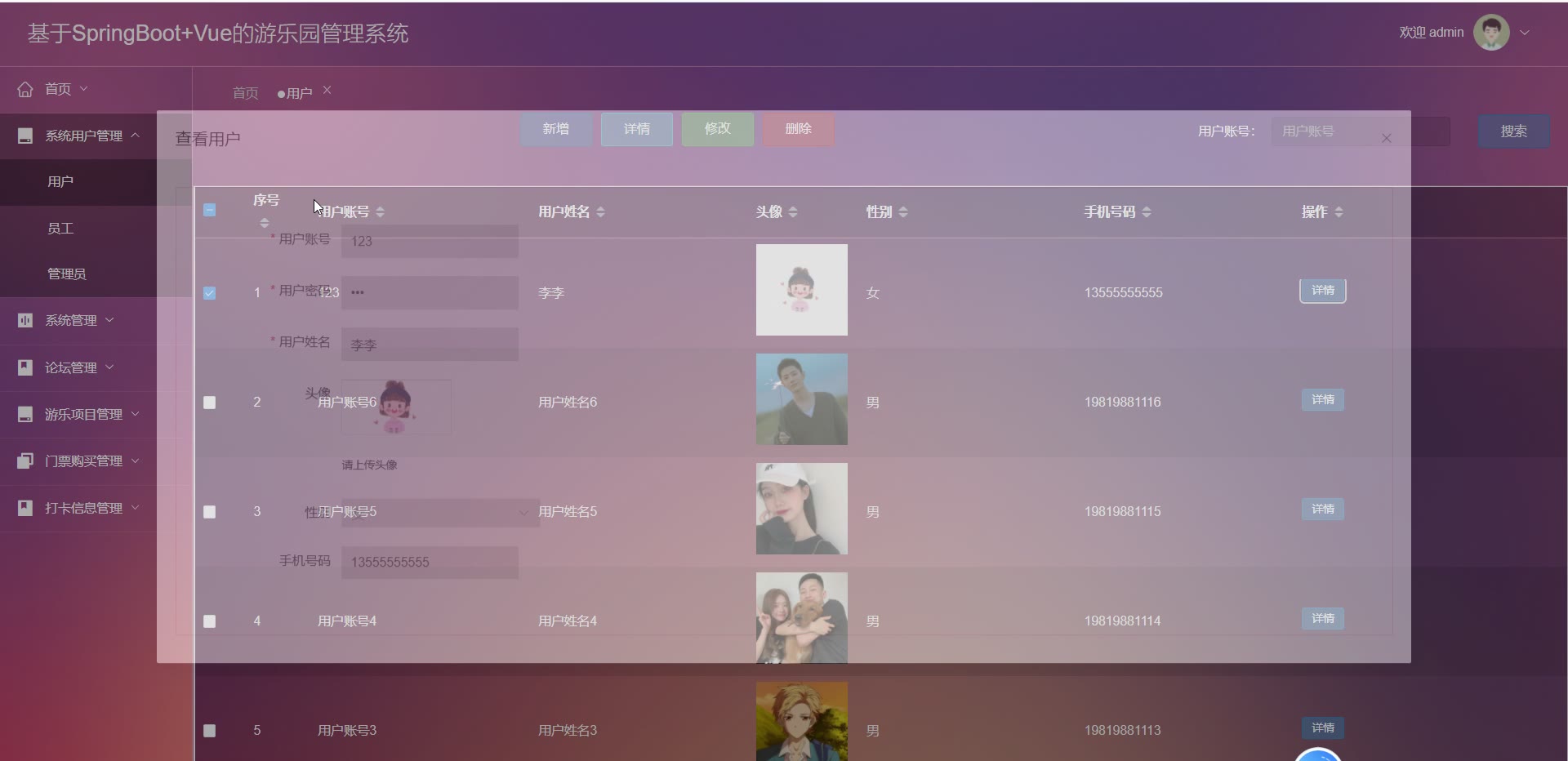Click the 新增 button
This screenshot has width=1568, height=761.
(x=556, y=129)
